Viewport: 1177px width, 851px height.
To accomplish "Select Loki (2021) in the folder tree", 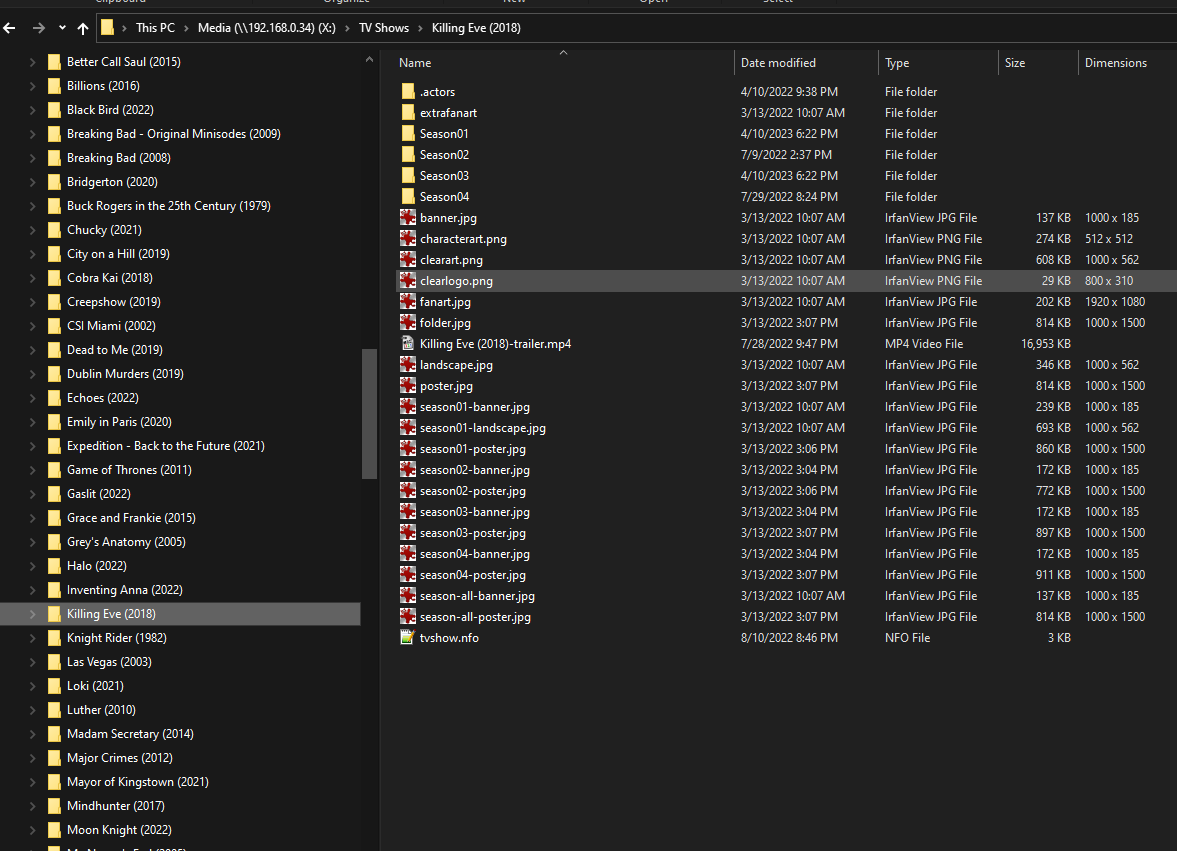I will click(x=95, y=686).
